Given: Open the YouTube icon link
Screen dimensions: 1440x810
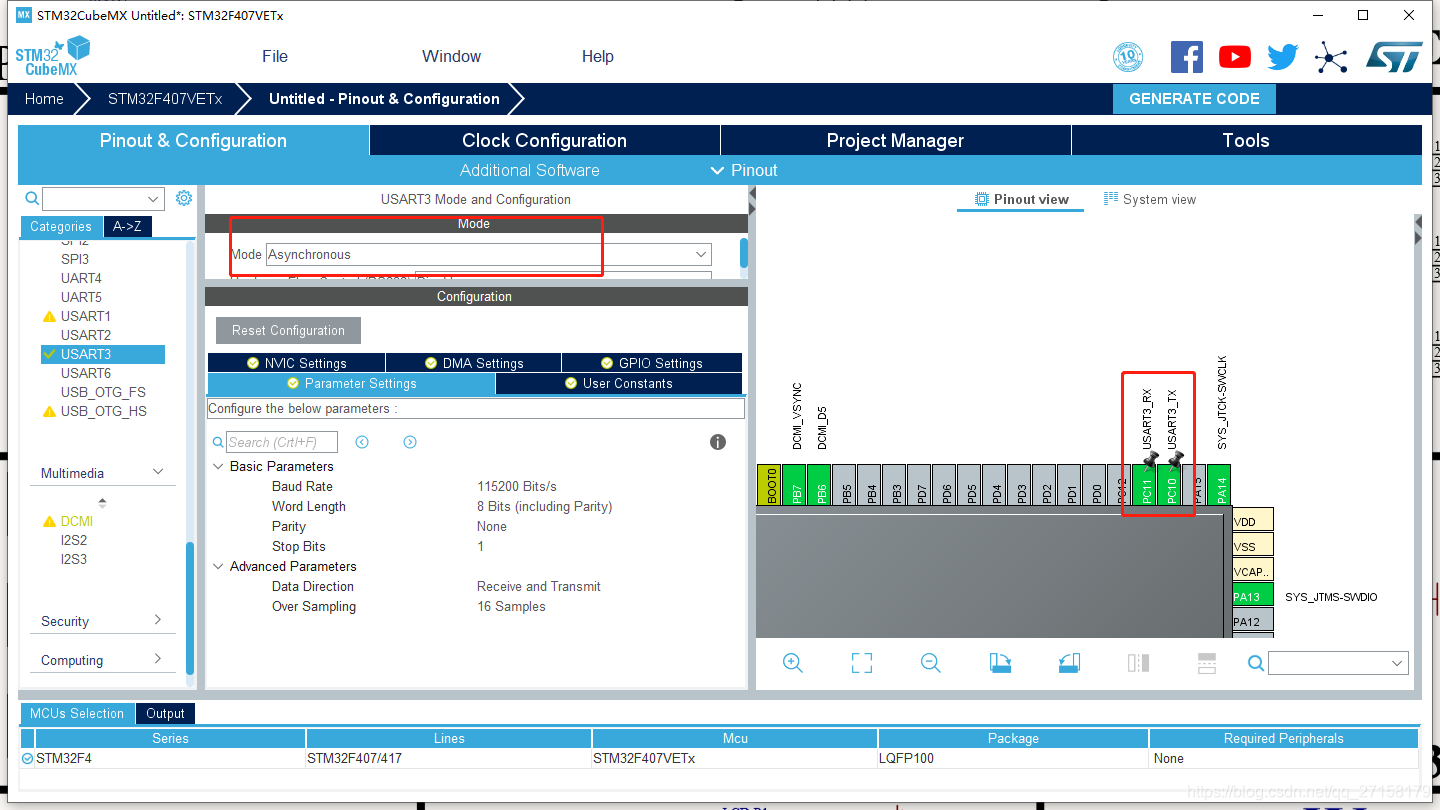Looking at the screenshot, I should pos(1235,57).
